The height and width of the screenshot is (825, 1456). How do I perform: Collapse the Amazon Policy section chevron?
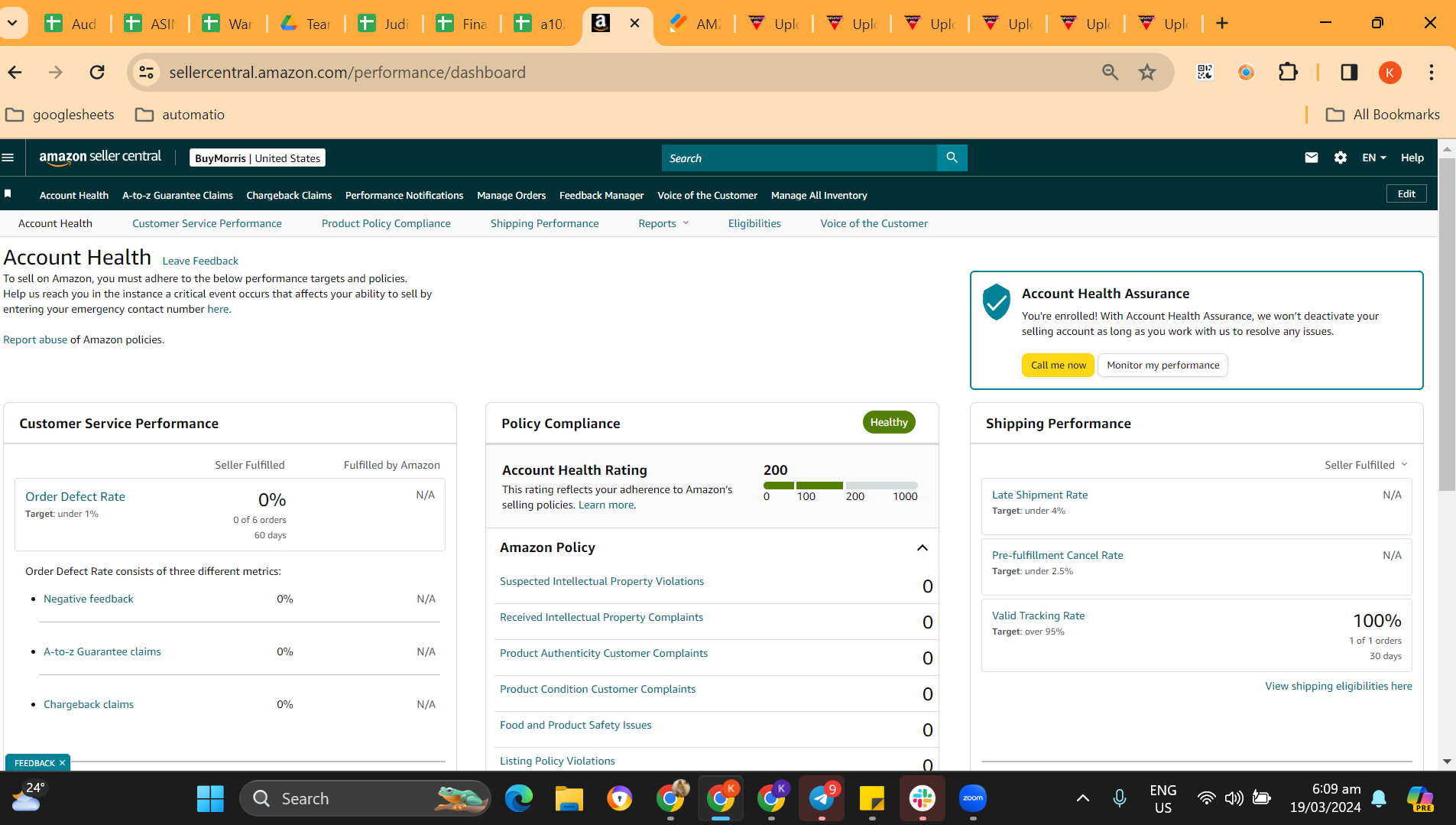click(x=923, y=547)
